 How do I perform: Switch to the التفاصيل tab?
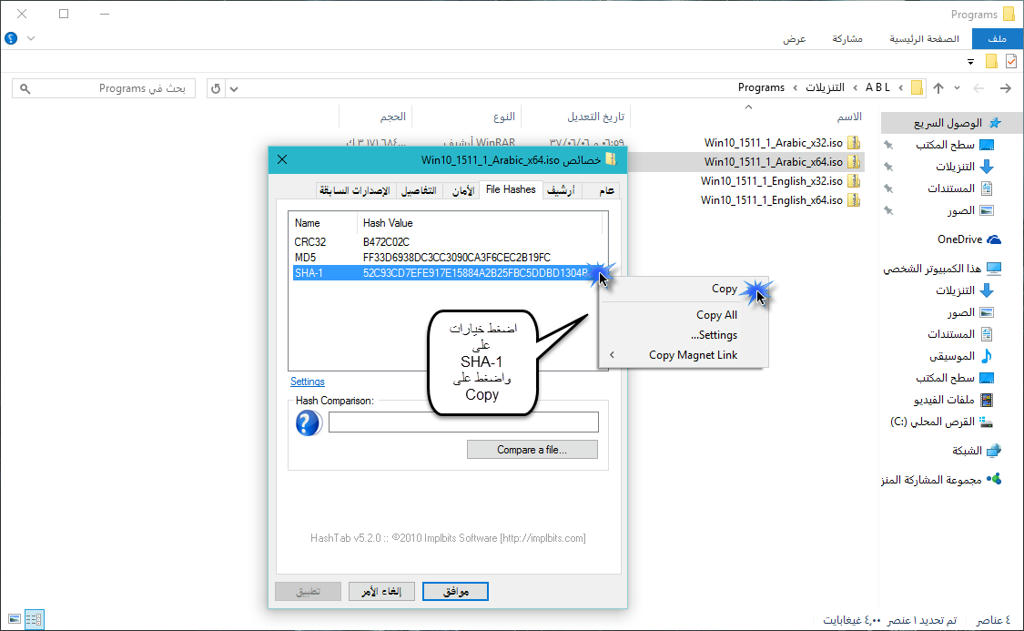point(419,190)
